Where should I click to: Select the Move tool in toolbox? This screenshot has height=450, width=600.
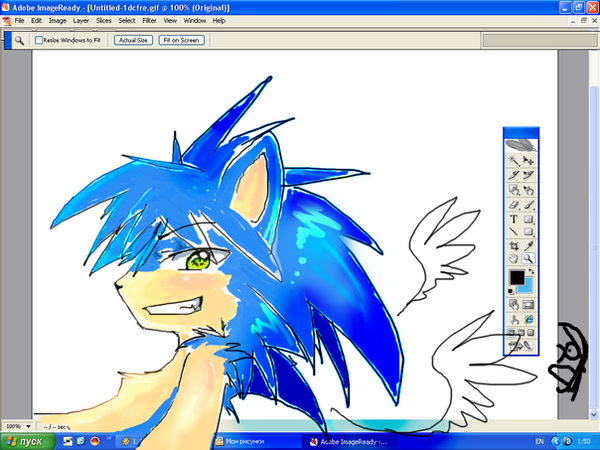pos(528,160)
